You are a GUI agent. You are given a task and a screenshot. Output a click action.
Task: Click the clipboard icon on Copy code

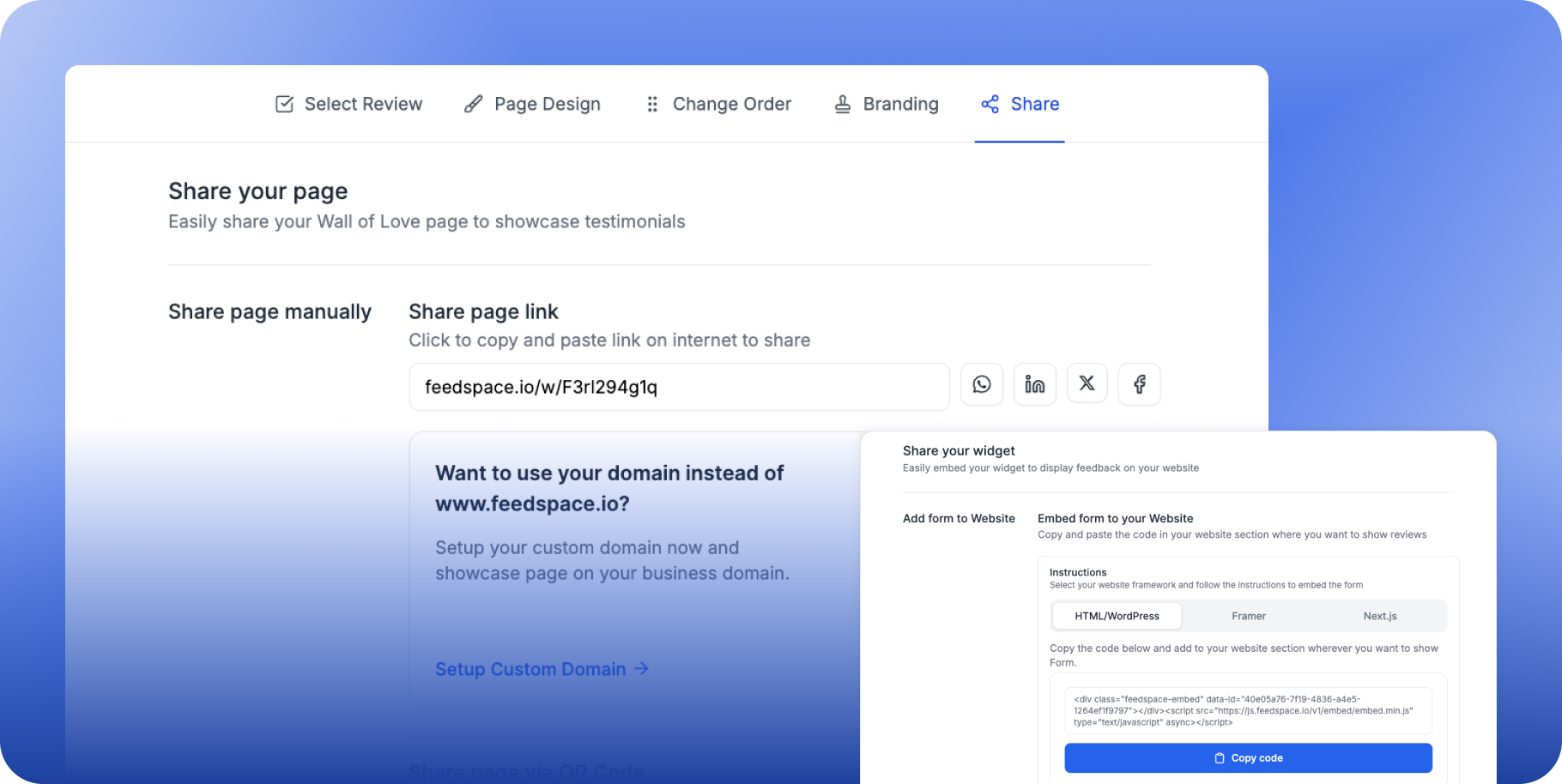[x=1220, y=758]
